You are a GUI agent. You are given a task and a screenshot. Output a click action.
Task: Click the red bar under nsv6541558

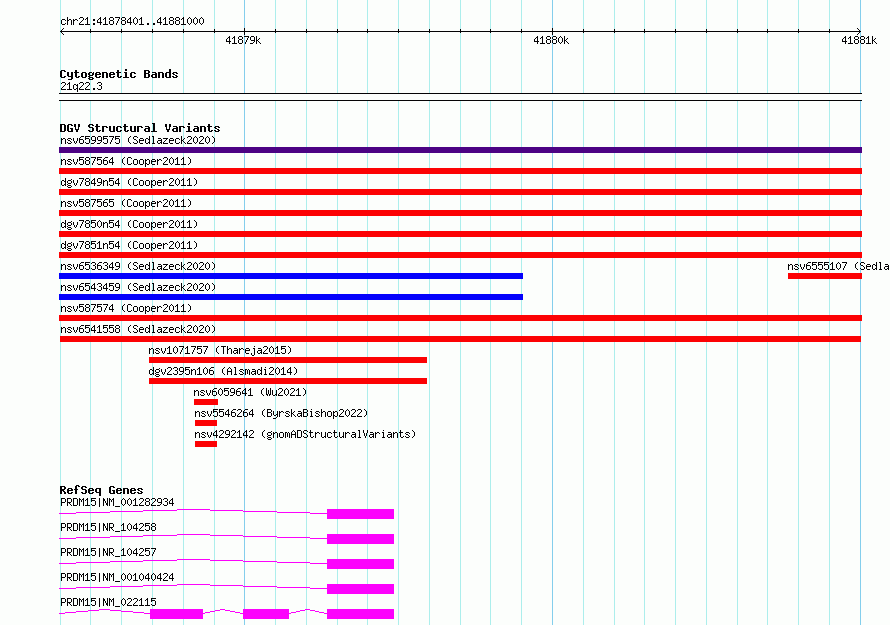[460, 339]
